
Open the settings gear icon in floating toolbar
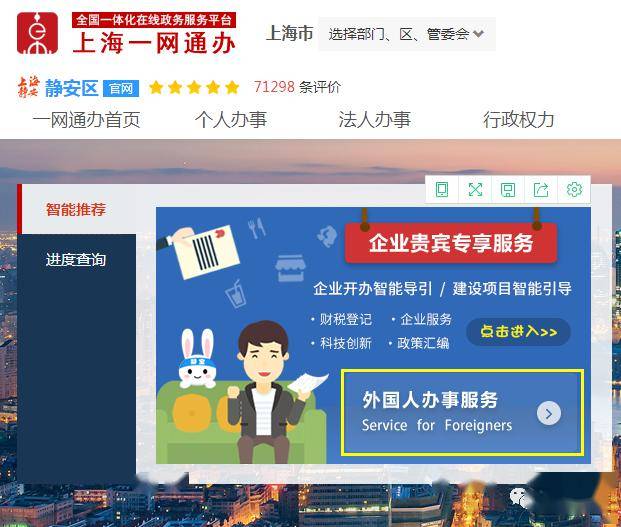click(574, 189)
